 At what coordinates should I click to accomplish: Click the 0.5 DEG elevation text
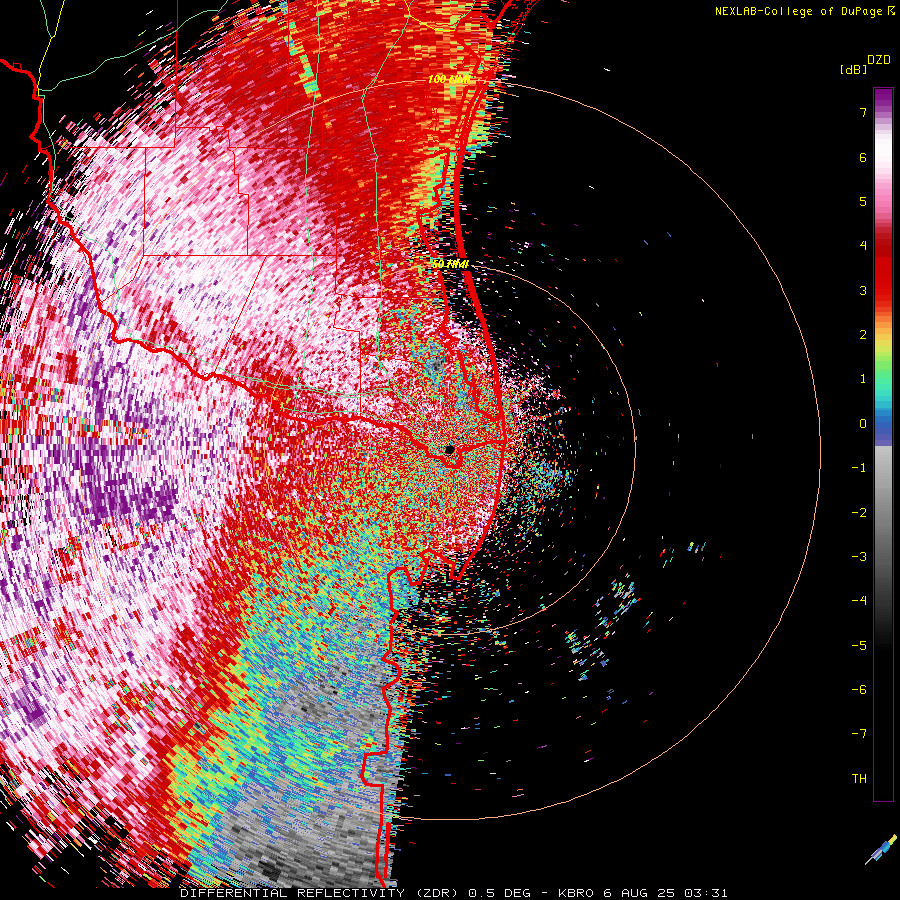coord(497,893)
